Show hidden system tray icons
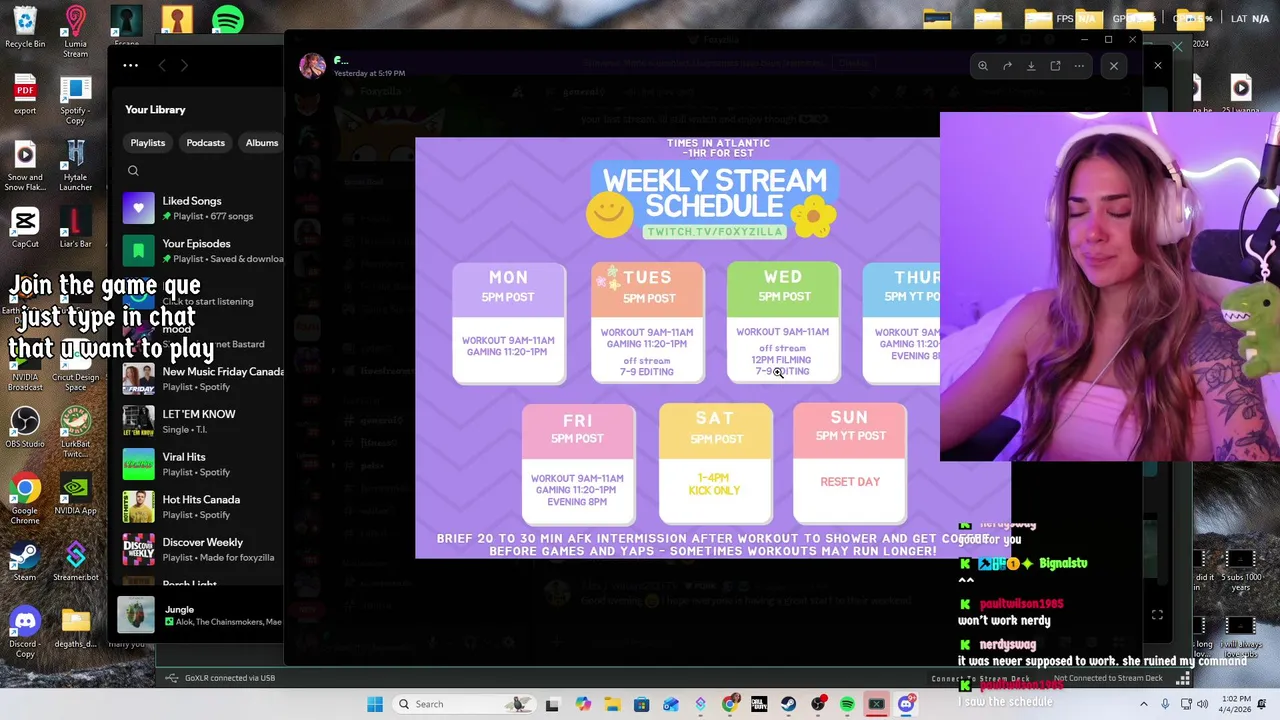 tap(1144, 704)
